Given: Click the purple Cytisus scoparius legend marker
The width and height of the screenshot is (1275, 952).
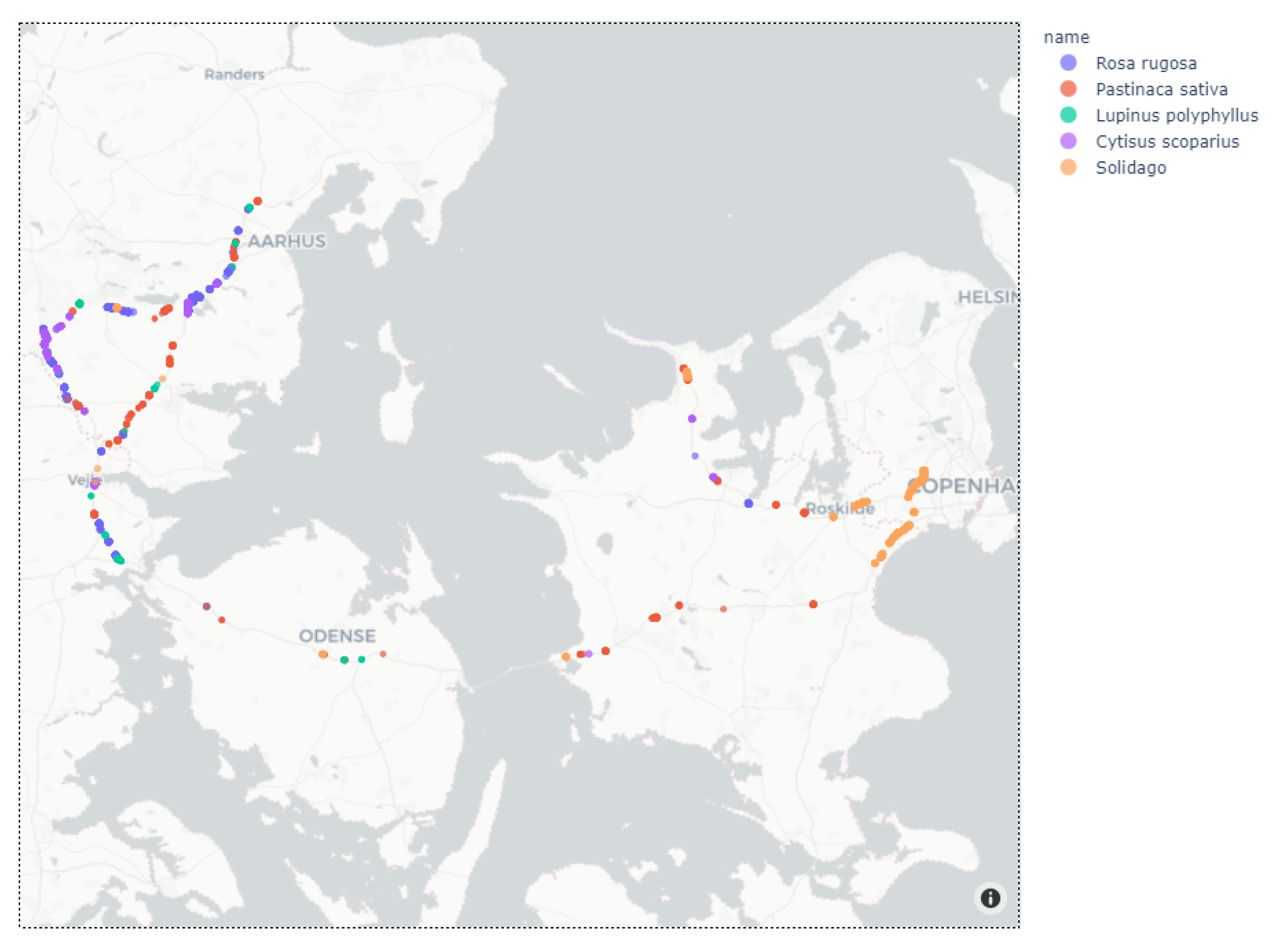Looking at the screenshot, I should tap(1068, 141).
